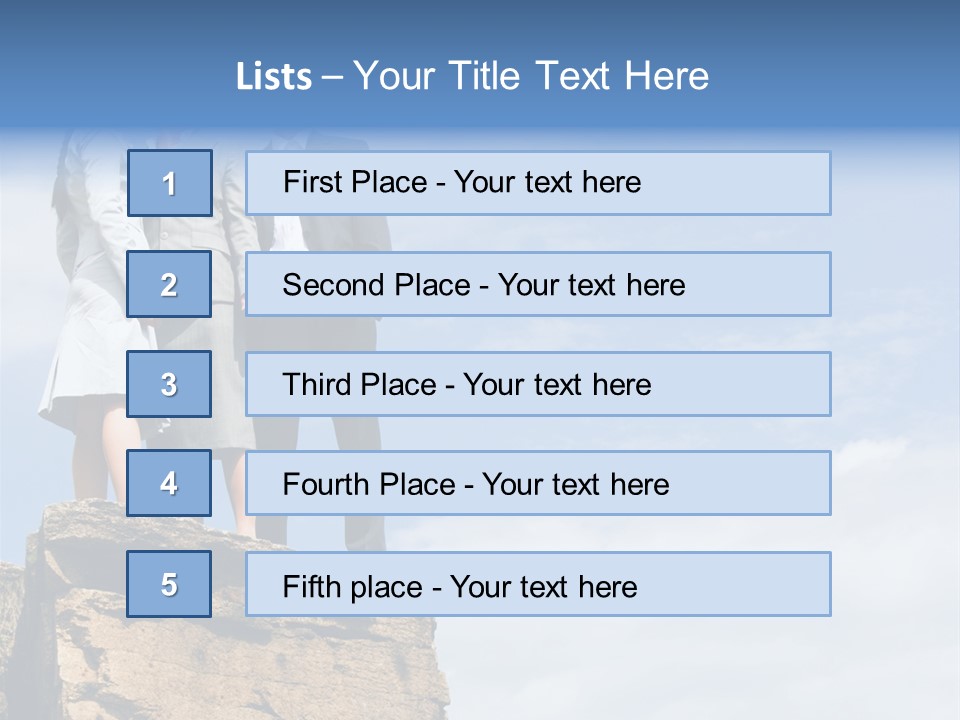Click the words Your text here in First Place

click(547, 182)
